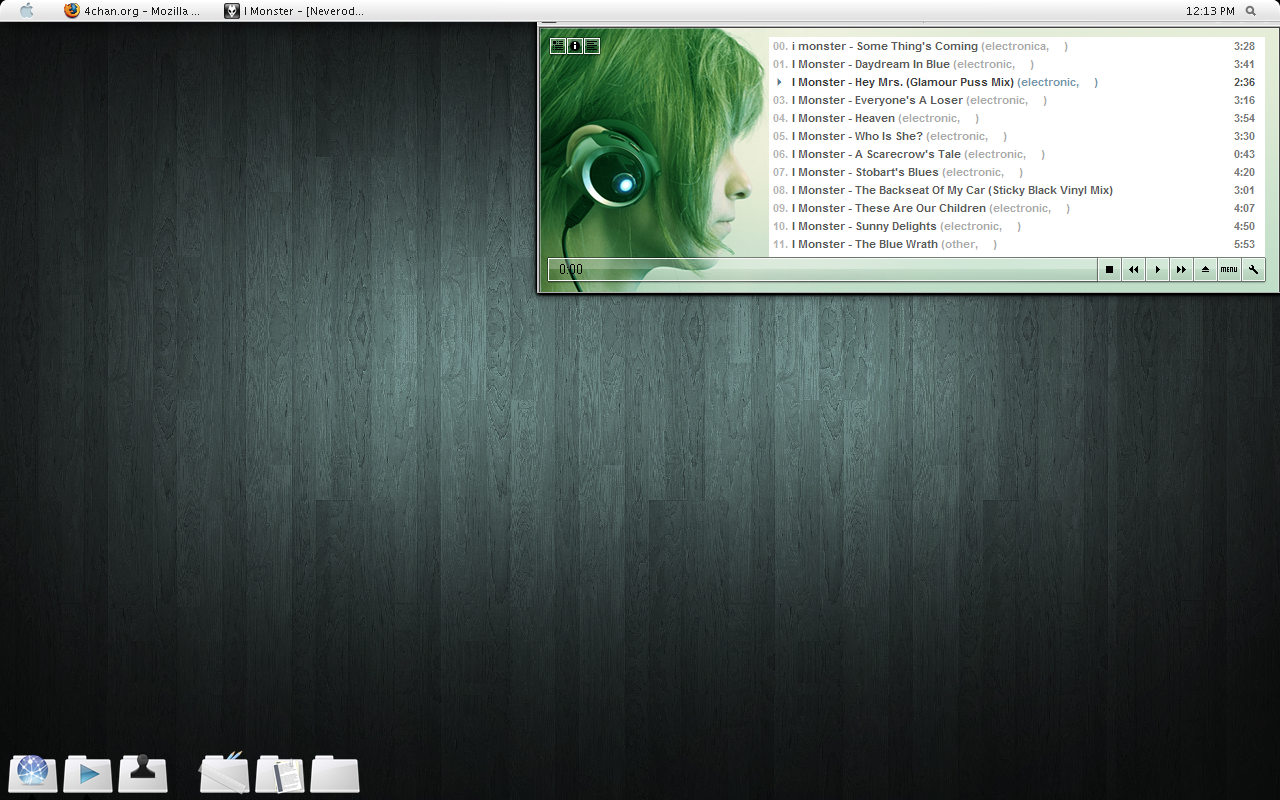The height and width of the screenshot is (800, 1280).
Task: Click the now-playing arrow beside Hey Mrs.
Action: [779, 82]
